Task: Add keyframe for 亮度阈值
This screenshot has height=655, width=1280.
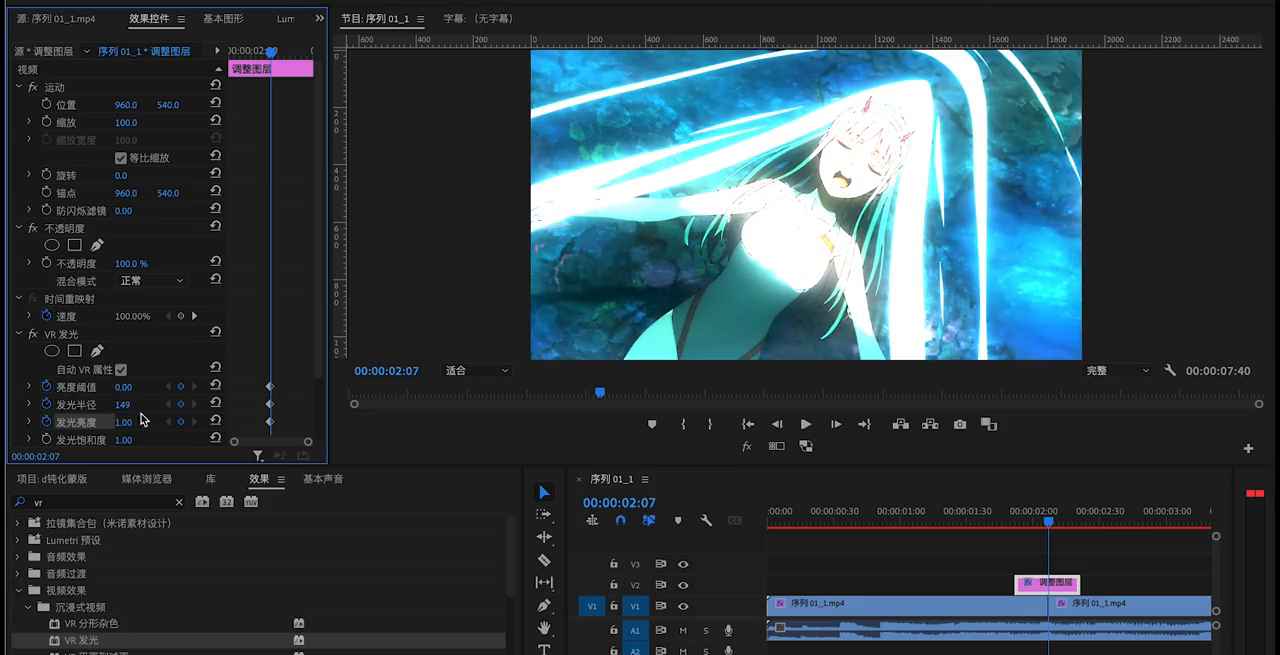Action: pos(181,387)
